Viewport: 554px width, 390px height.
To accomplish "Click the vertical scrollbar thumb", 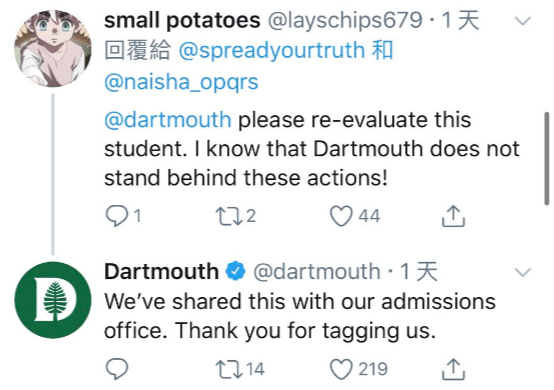I will point(547,158).
